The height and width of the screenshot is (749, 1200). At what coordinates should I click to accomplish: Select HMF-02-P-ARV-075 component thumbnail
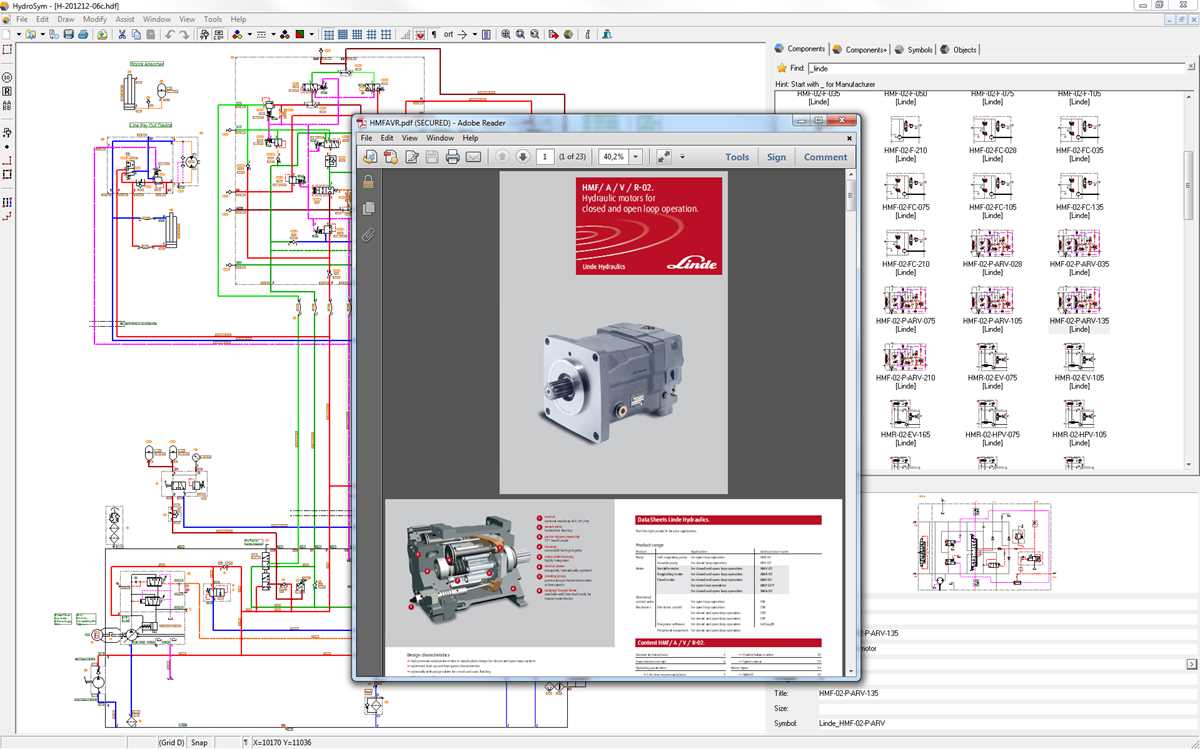905,299
